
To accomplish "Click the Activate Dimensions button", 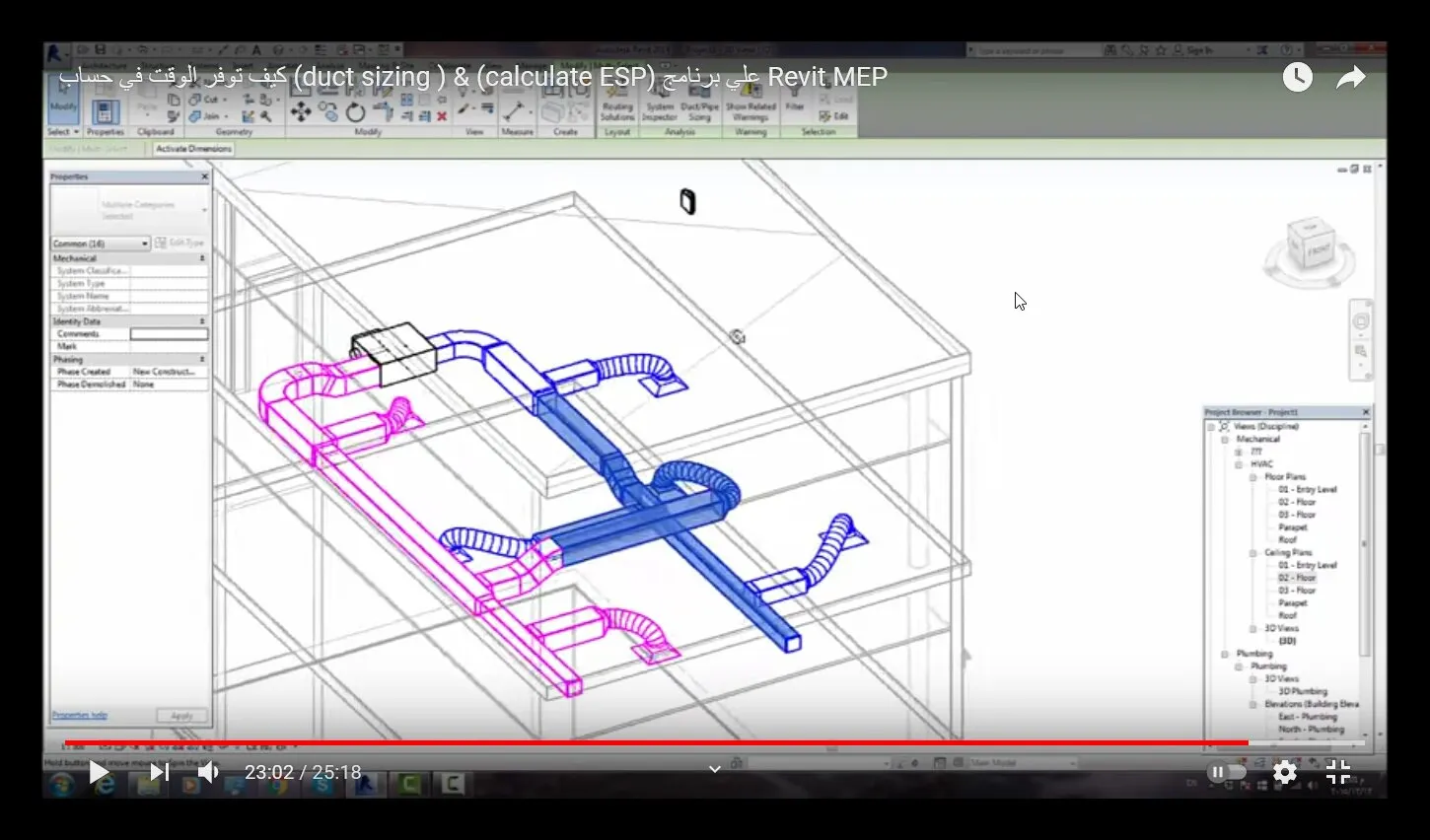I will click(x=194, y=149).
